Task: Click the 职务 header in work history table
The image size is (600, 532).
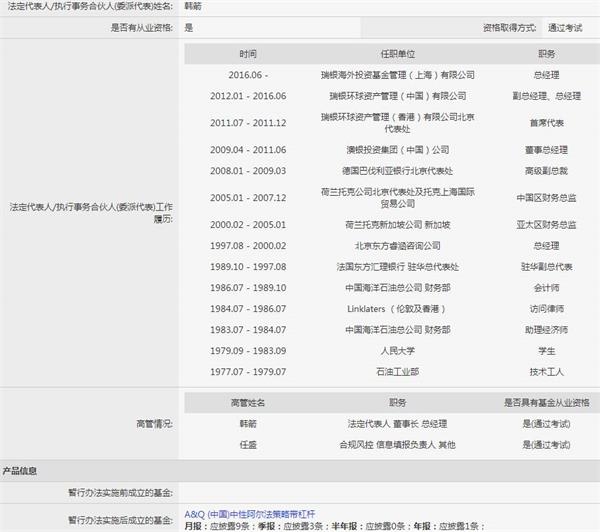Action: pyautogui.click(x=546, y=53)
